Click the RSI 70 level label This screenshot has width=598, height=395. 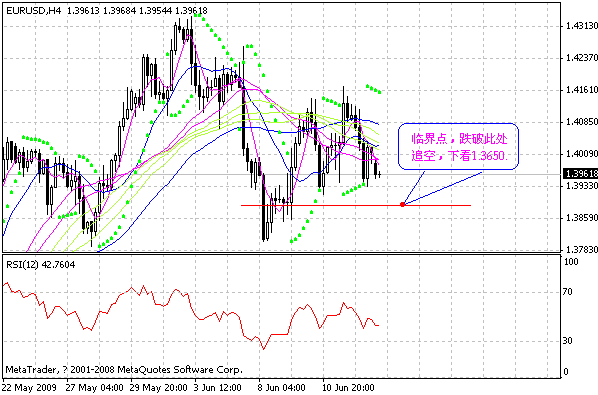coord(568,292)
